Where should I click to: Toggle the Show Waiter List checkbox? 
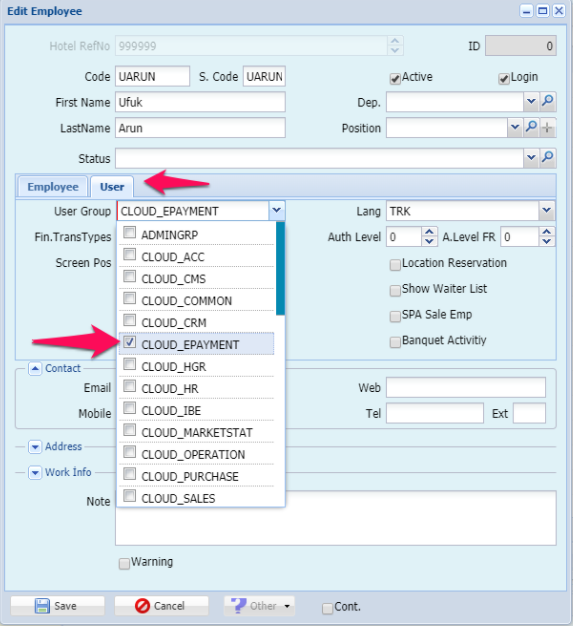tap(395, 290)
